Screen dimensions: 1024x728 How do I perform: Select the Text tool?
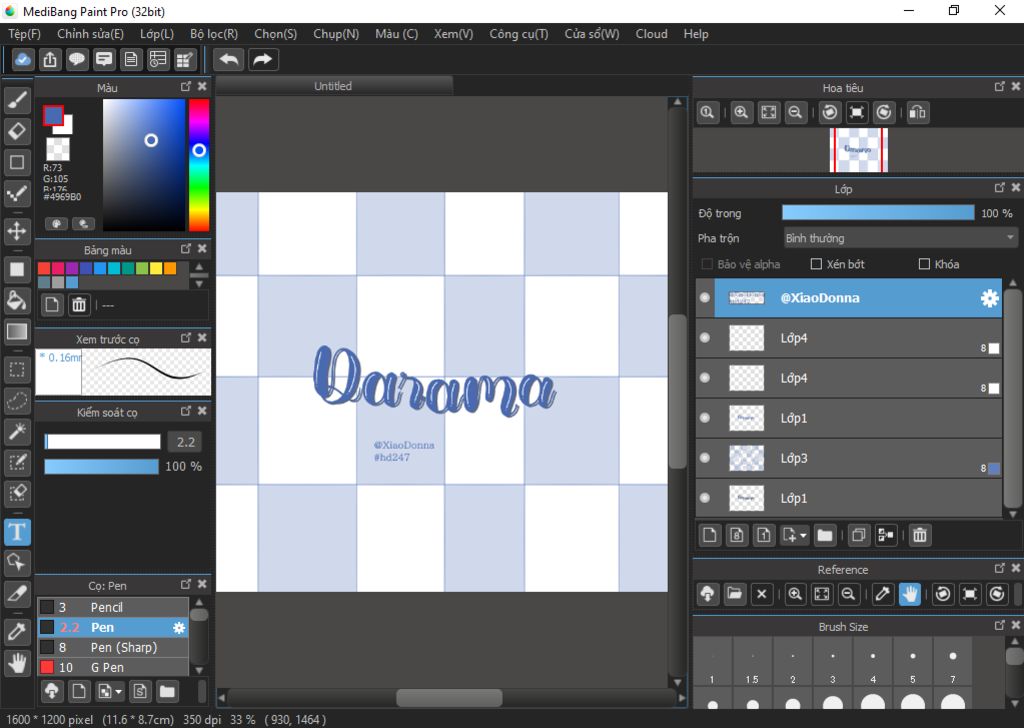[17, 531]
